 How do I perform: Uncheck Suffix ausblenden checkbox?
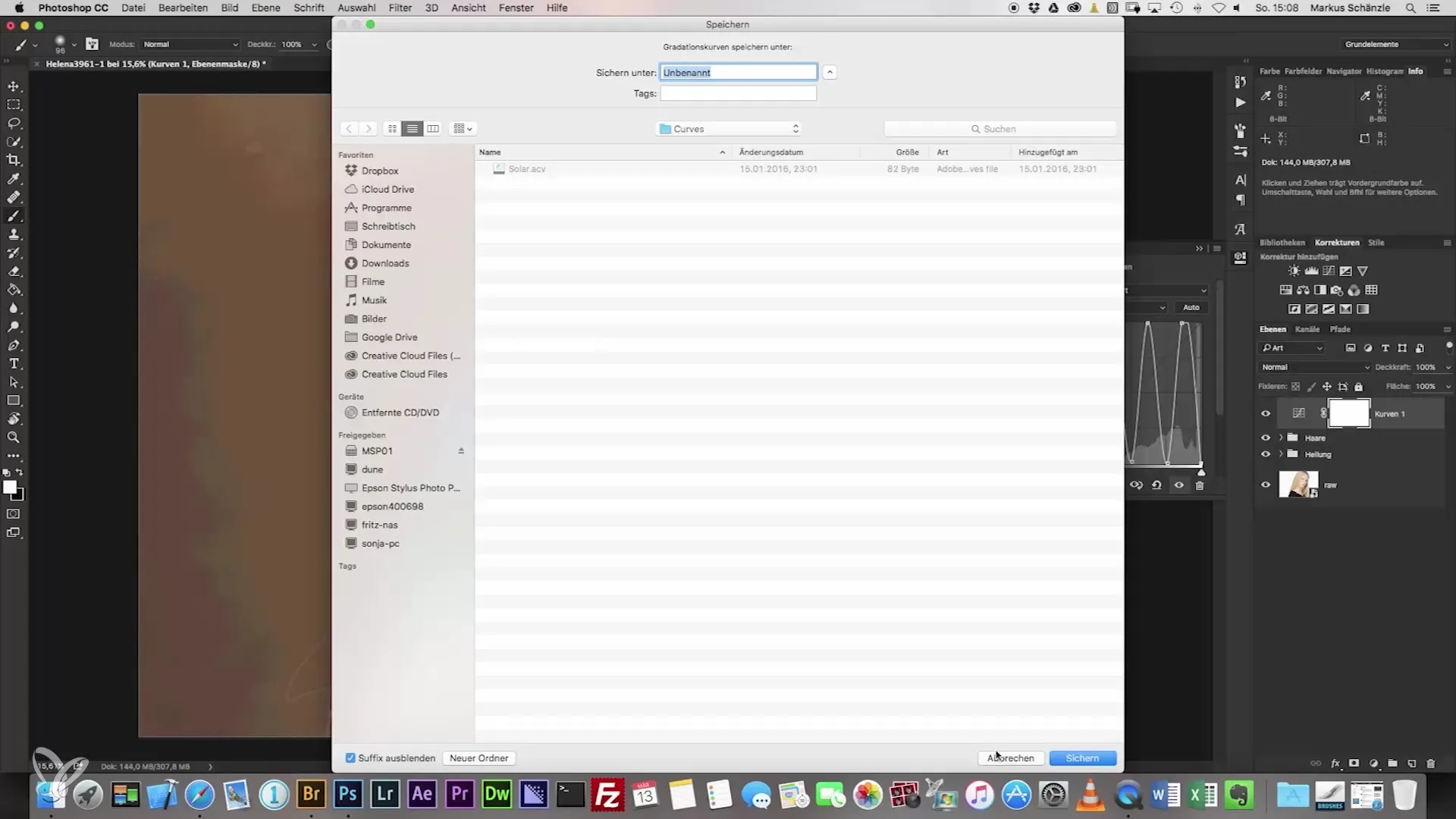pos(350,758)
